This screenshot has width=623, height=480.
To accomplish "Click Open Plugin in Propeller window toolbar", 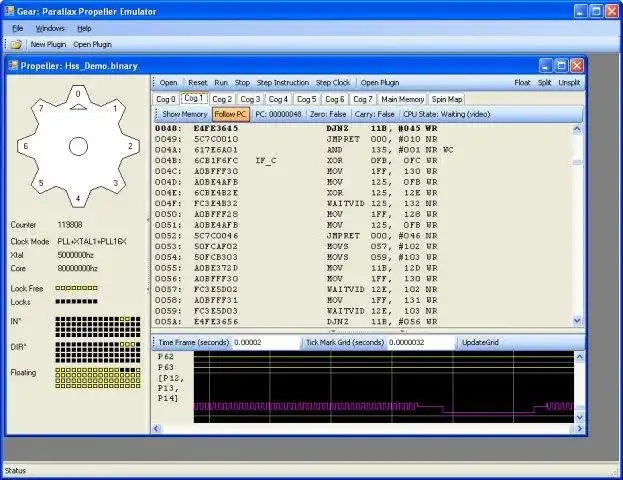I will (380, 82).
